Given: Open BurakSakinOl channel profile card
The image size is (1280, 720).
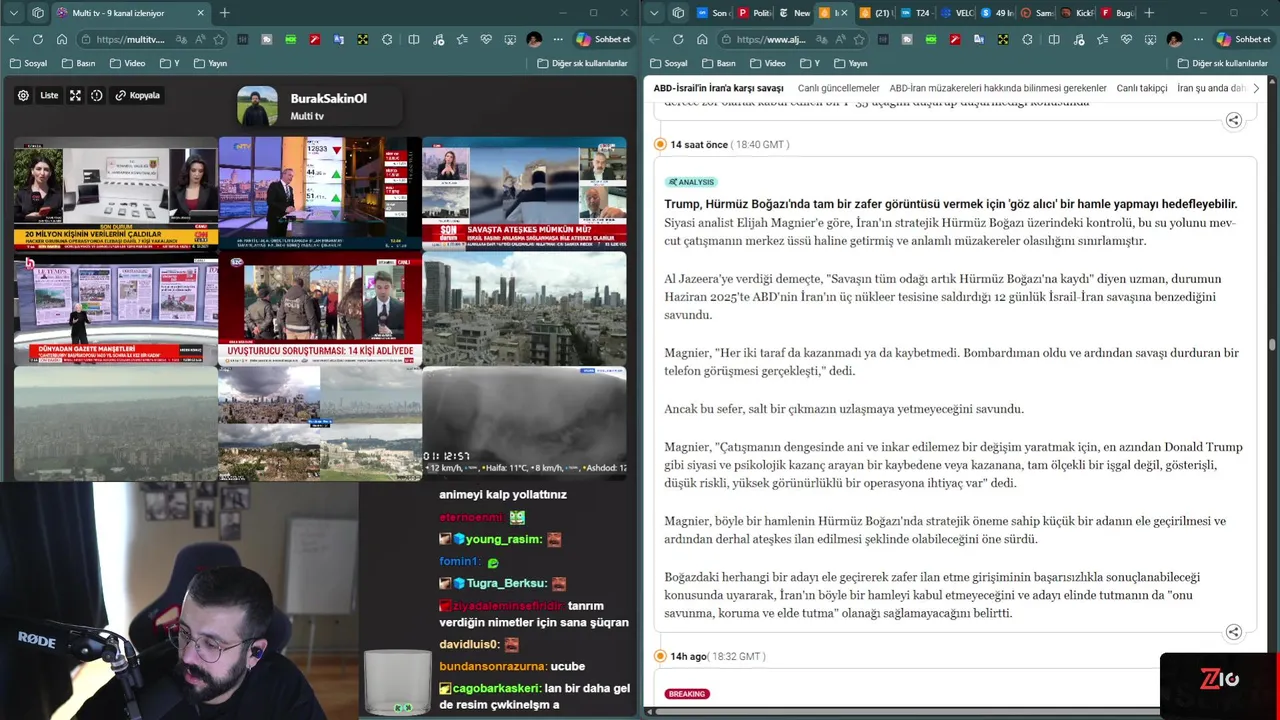Looking at the screenshot, I should [x=318, y=106].
